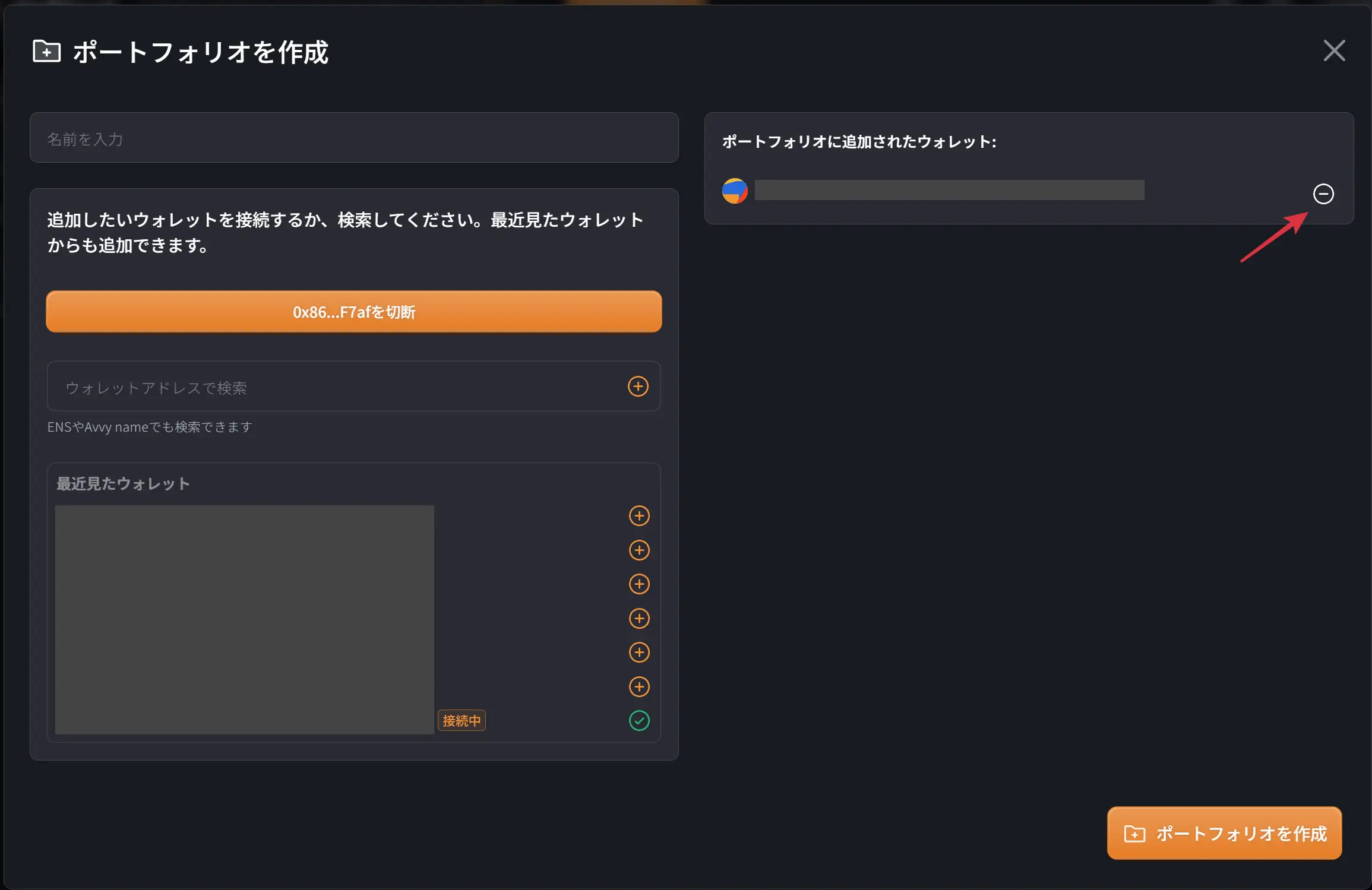Viewport: 1372px width, 890px height.
Task: Click the ENSやAvvy nameでも検索できます hint text
Action: pos(150,427)
